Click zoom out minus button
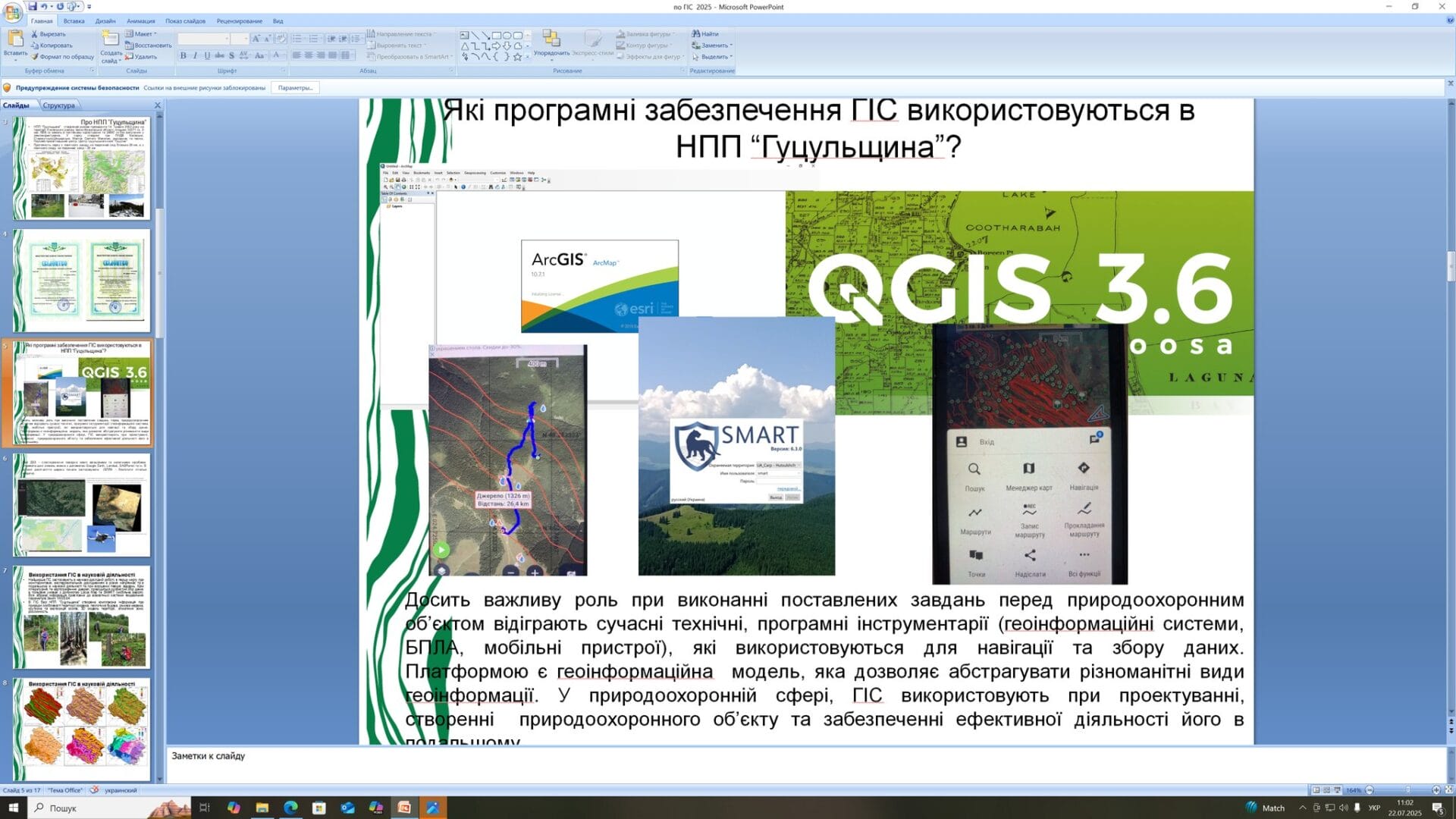 1370,790
